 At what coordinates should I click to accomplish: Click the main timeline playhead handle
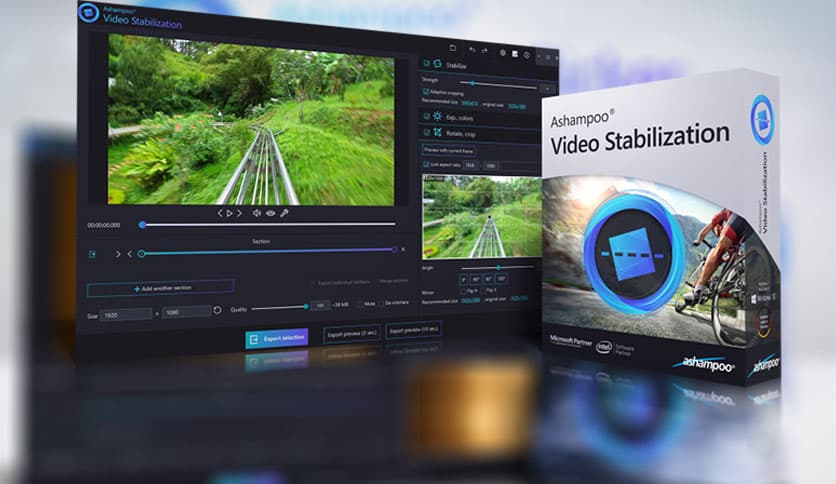pos(142,225)
